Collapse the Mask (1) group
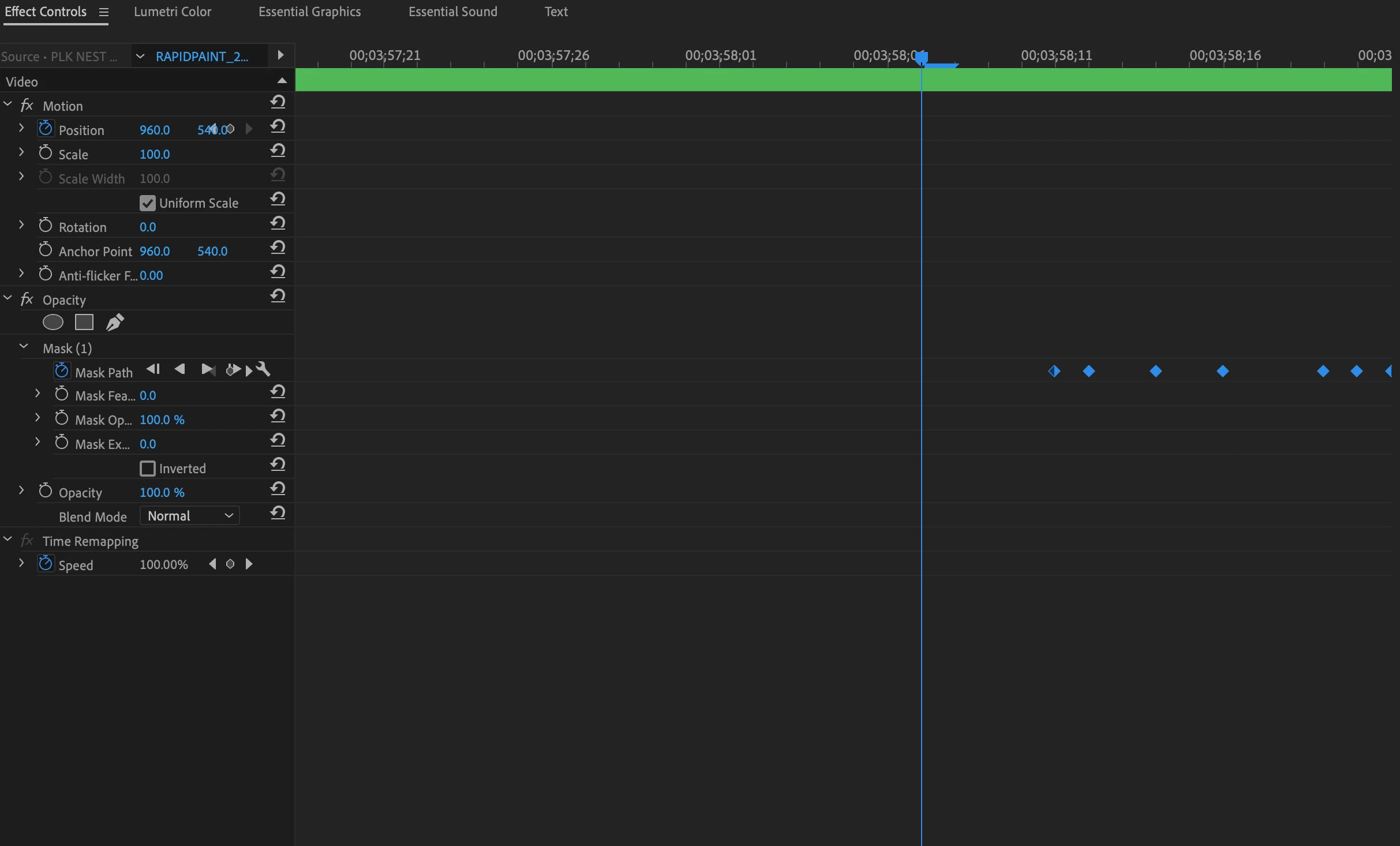1400x846 pixels. 24,347
